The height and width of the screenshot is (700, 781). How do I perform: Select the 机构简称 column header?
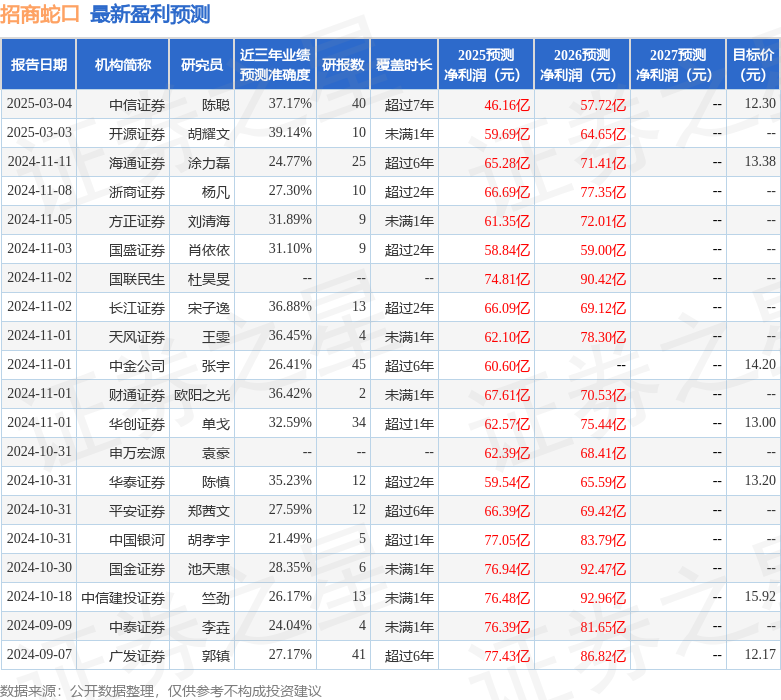123,64
